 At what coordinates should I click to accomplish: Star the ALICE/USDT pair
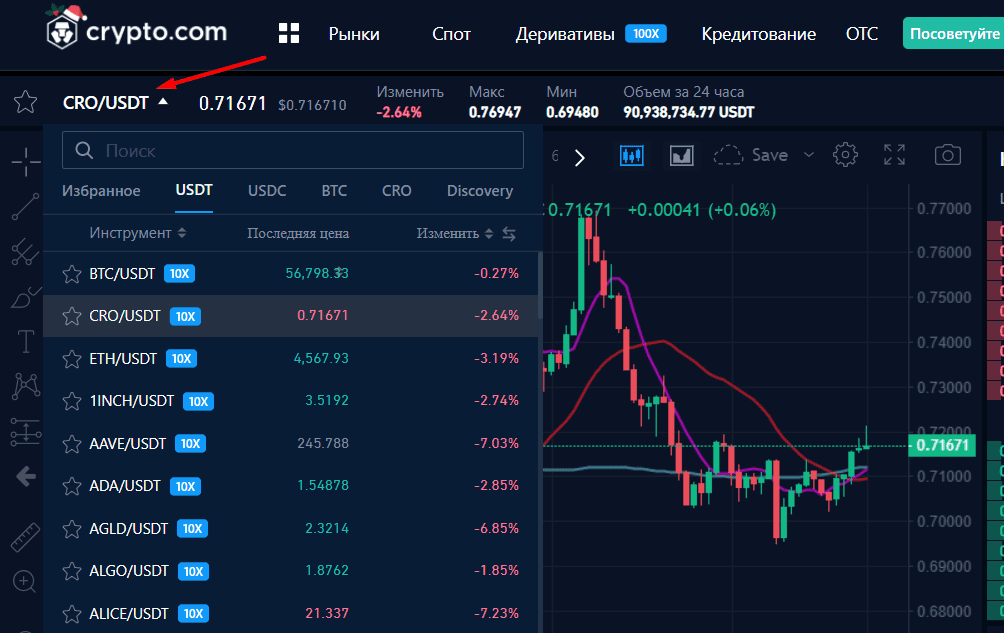(x=72, y=614)
